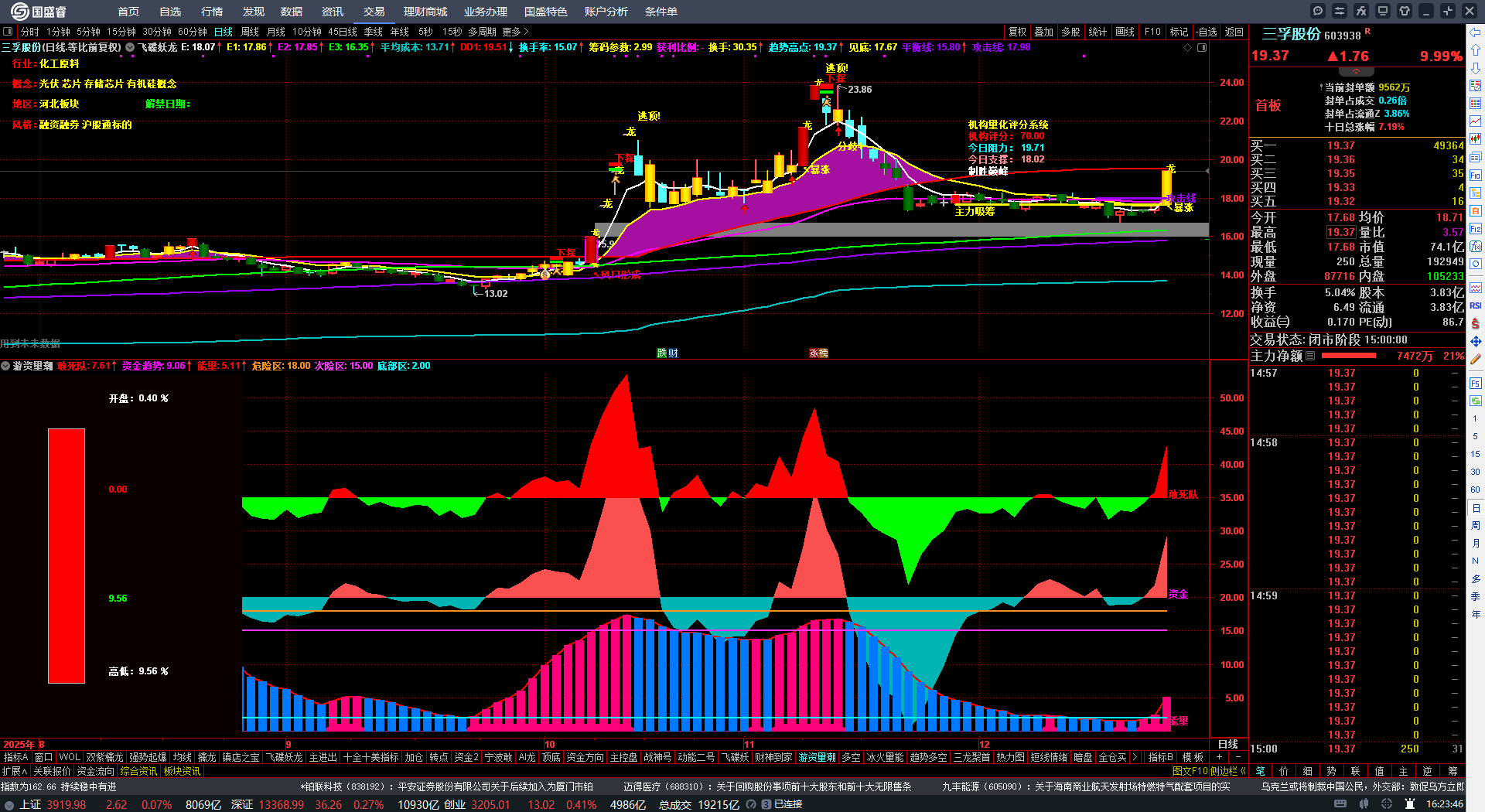
Task: Click the screen display icon in title bar
Action: (1382, 11)
